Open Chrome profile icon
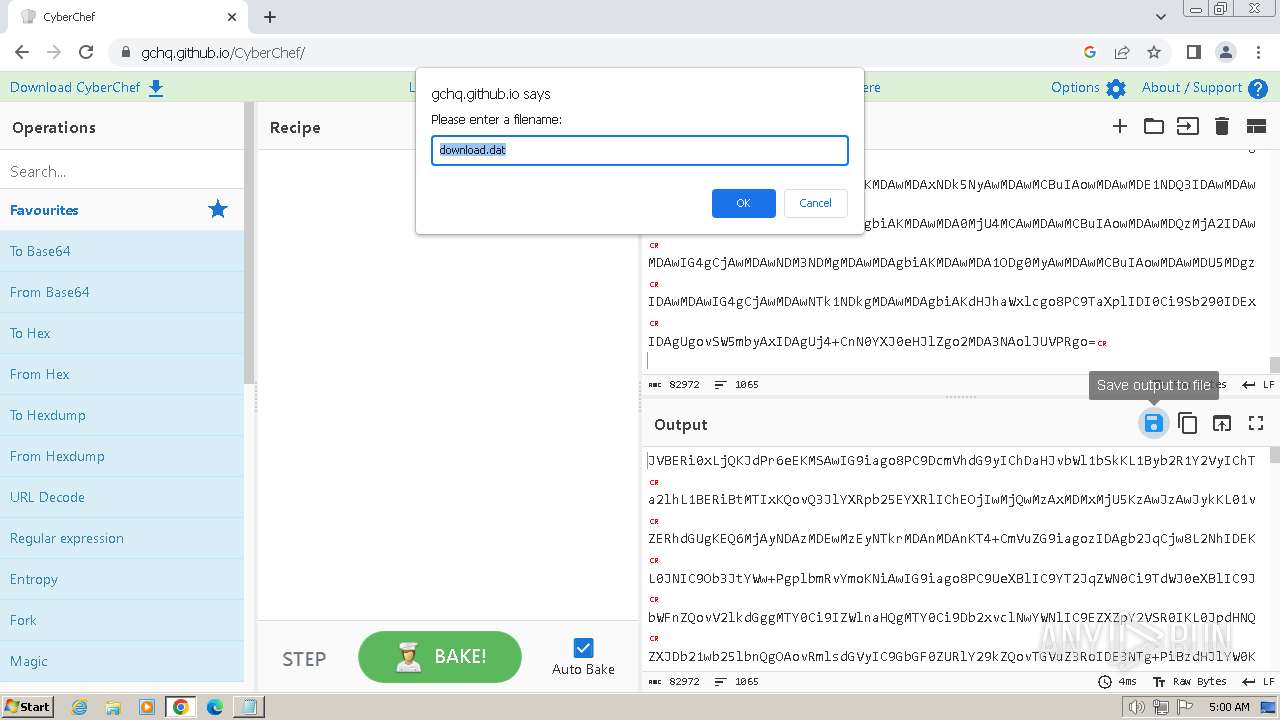 pyautogui.click(x=1225, y=52)
